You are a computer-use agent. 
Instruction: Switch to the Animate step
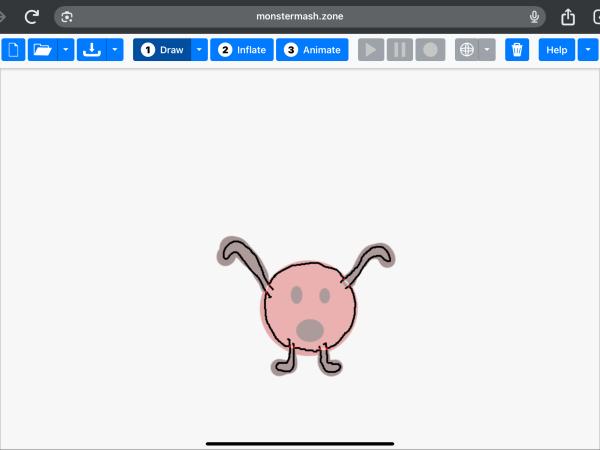coord(312,50)
